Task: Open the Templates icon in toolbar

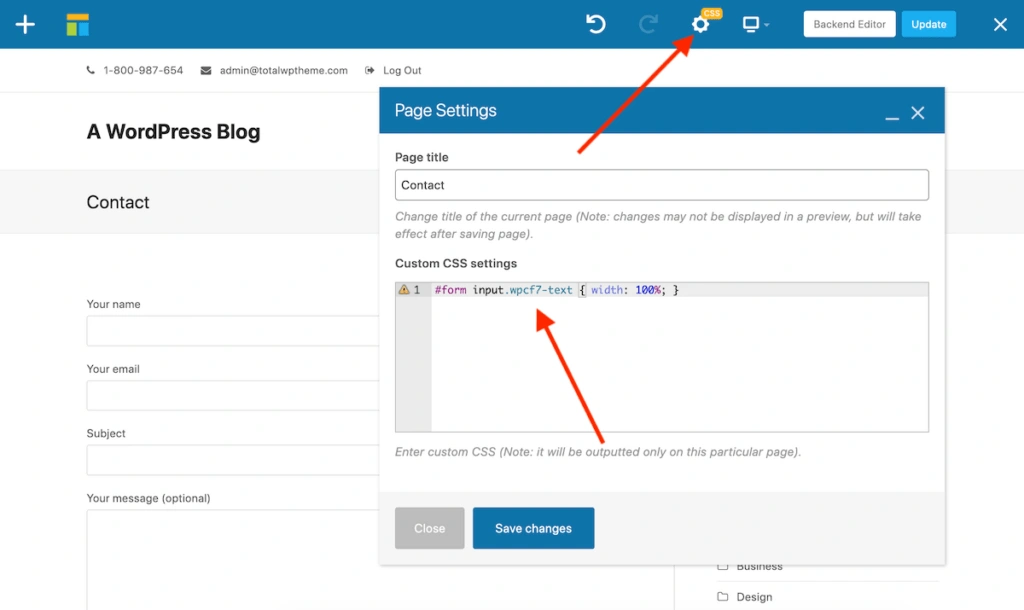Action: tap(78, 25)
